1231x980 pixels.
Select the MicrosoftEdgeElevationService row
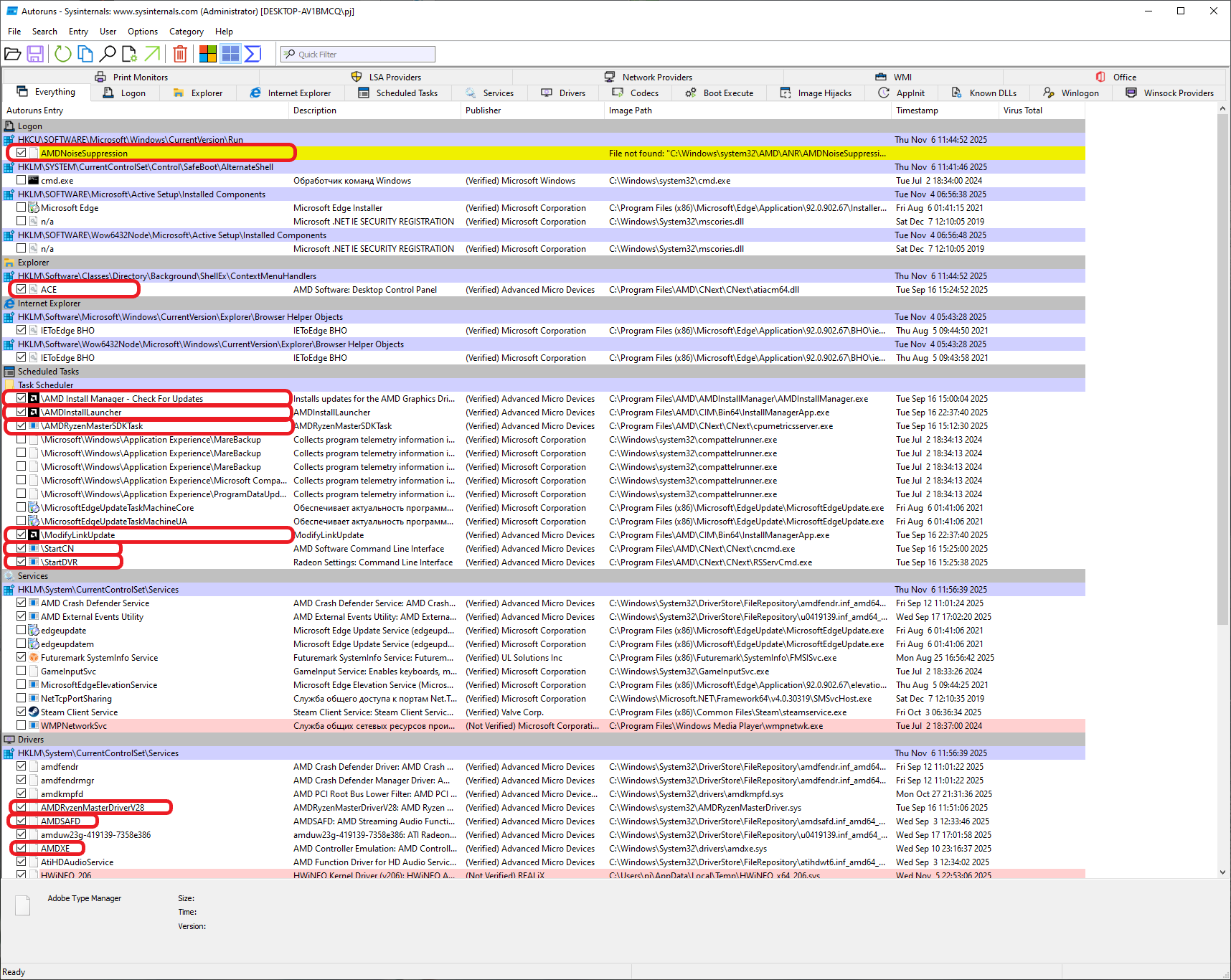[x=544, y=685]
